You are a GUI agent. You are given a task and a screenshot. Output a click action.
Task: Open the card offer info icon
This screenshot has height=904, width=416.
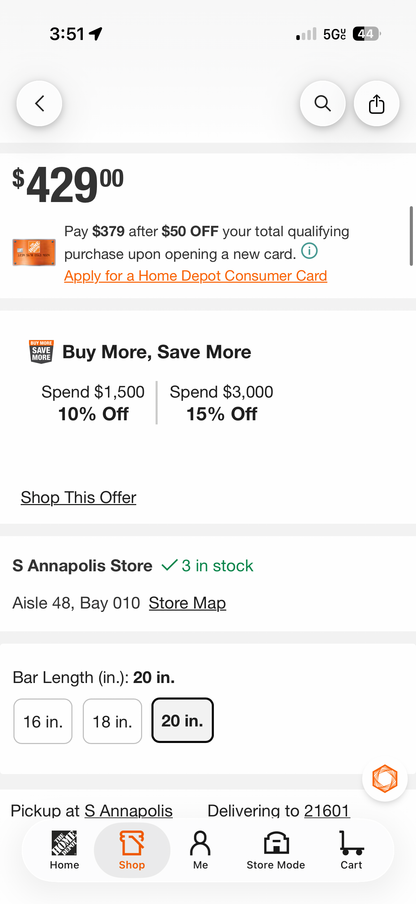(x=310, y=251)
